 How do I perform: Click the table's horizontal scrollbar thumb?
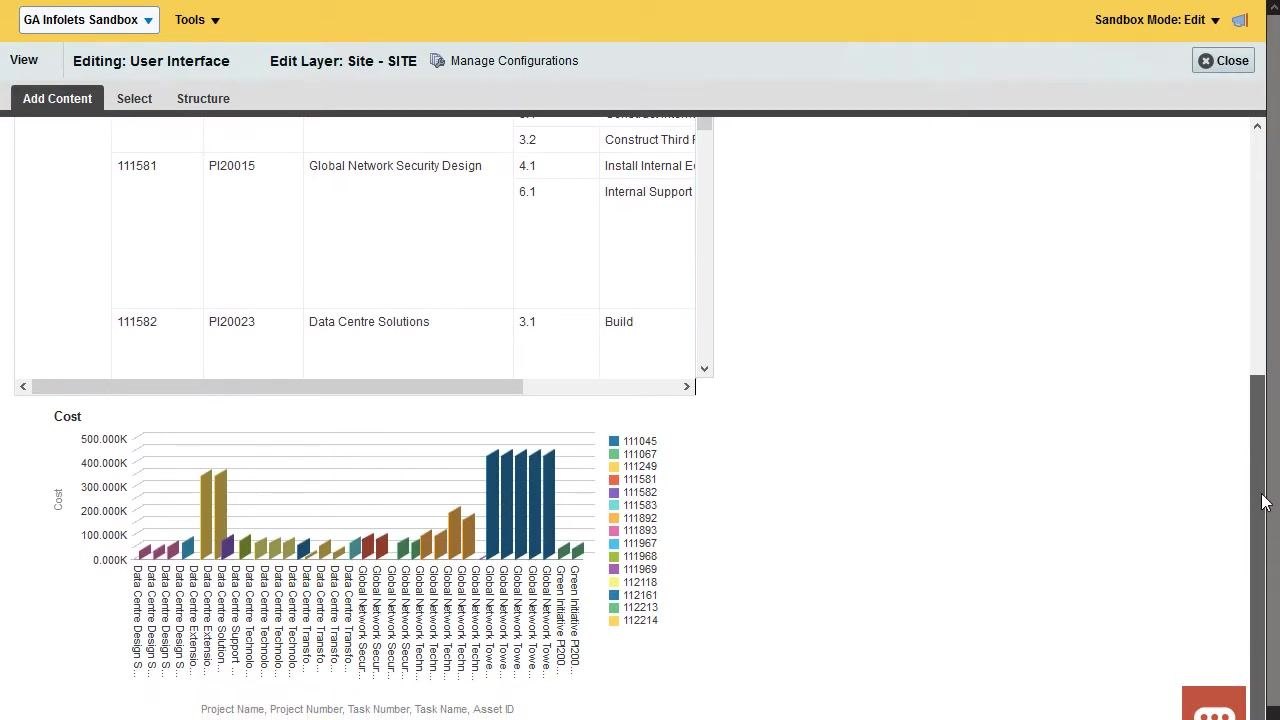277,386
